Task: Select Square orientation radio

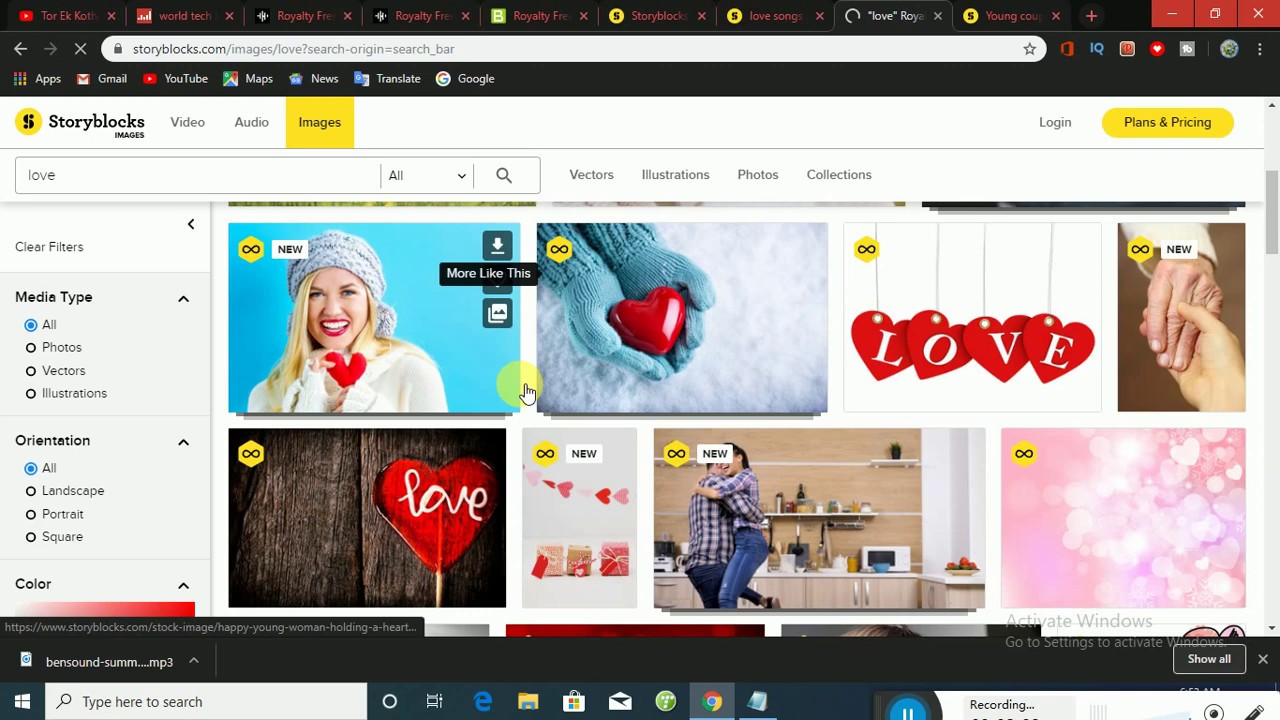Action: [31, 537]
